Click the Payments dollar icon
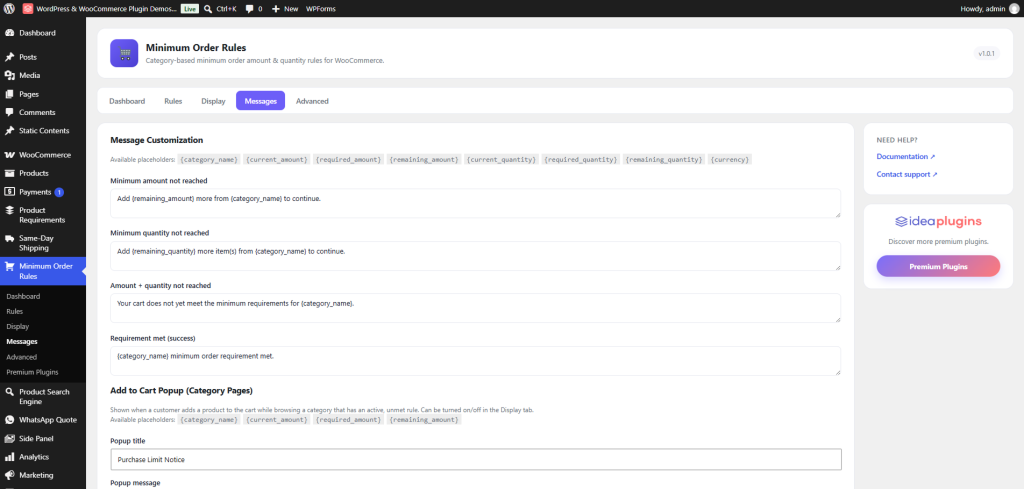The width and height of the screenshot is (1024, 489). (x=9, y=192)
